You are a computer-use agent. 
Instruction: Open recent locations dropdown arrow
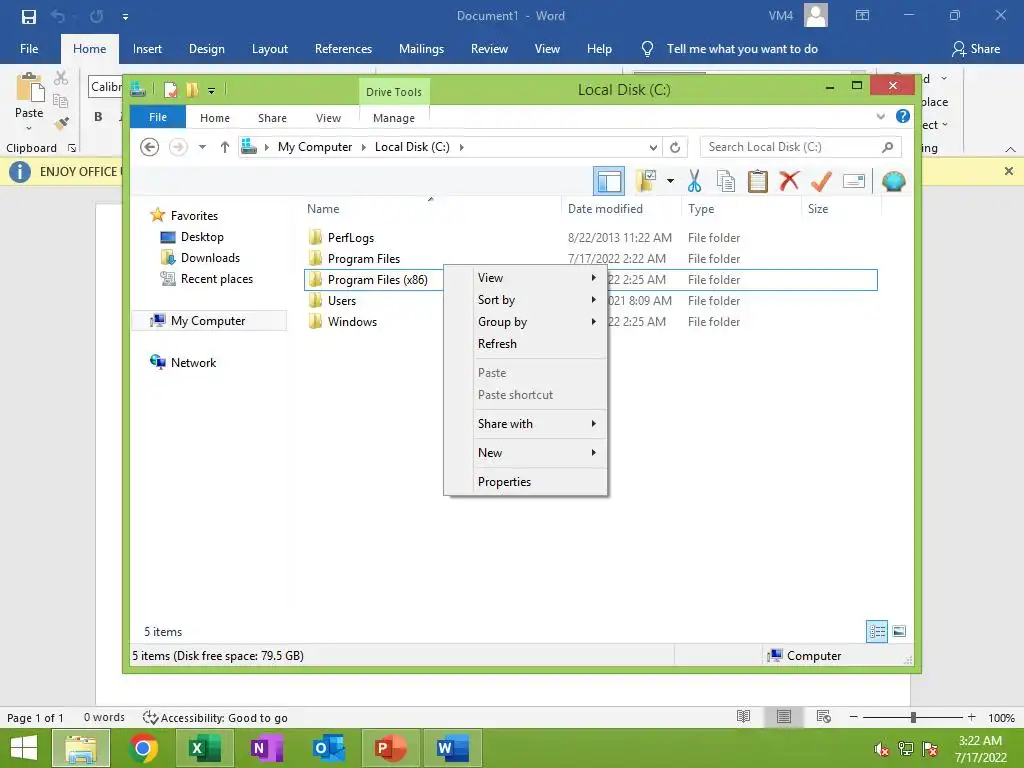[202, 147]
